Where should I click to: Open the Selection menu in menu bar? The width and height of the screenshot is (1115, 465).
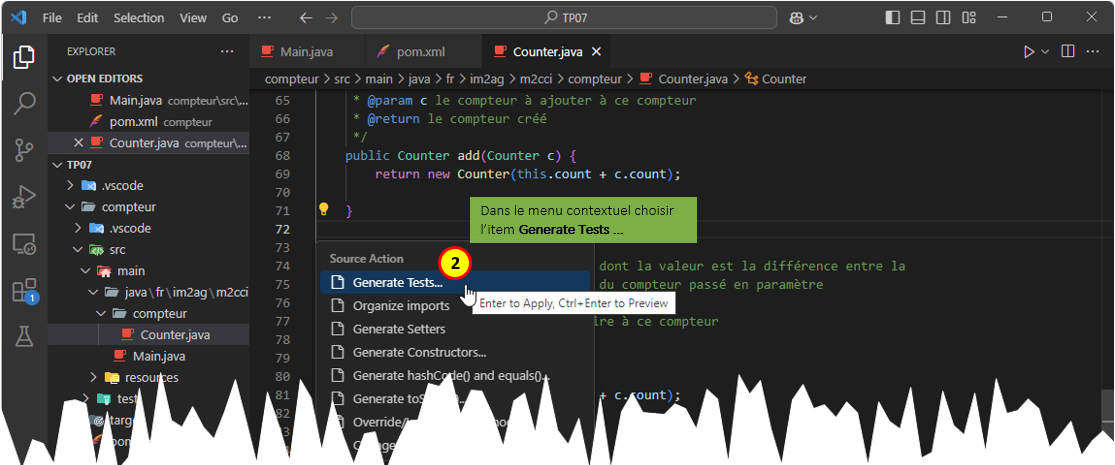(x=138, y=18)
